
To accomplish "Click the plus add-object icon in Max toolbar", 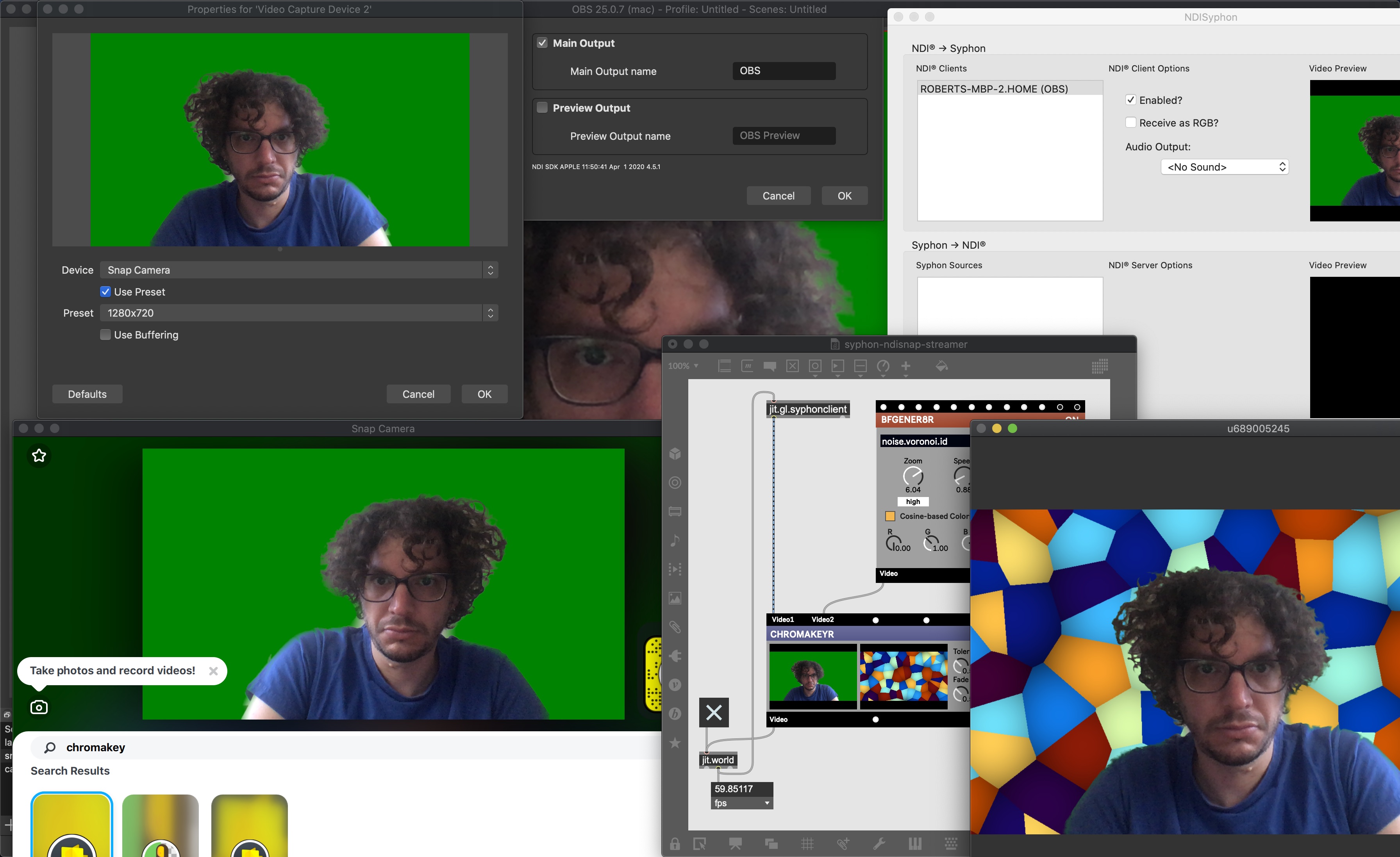I will (x=906, y=366).
